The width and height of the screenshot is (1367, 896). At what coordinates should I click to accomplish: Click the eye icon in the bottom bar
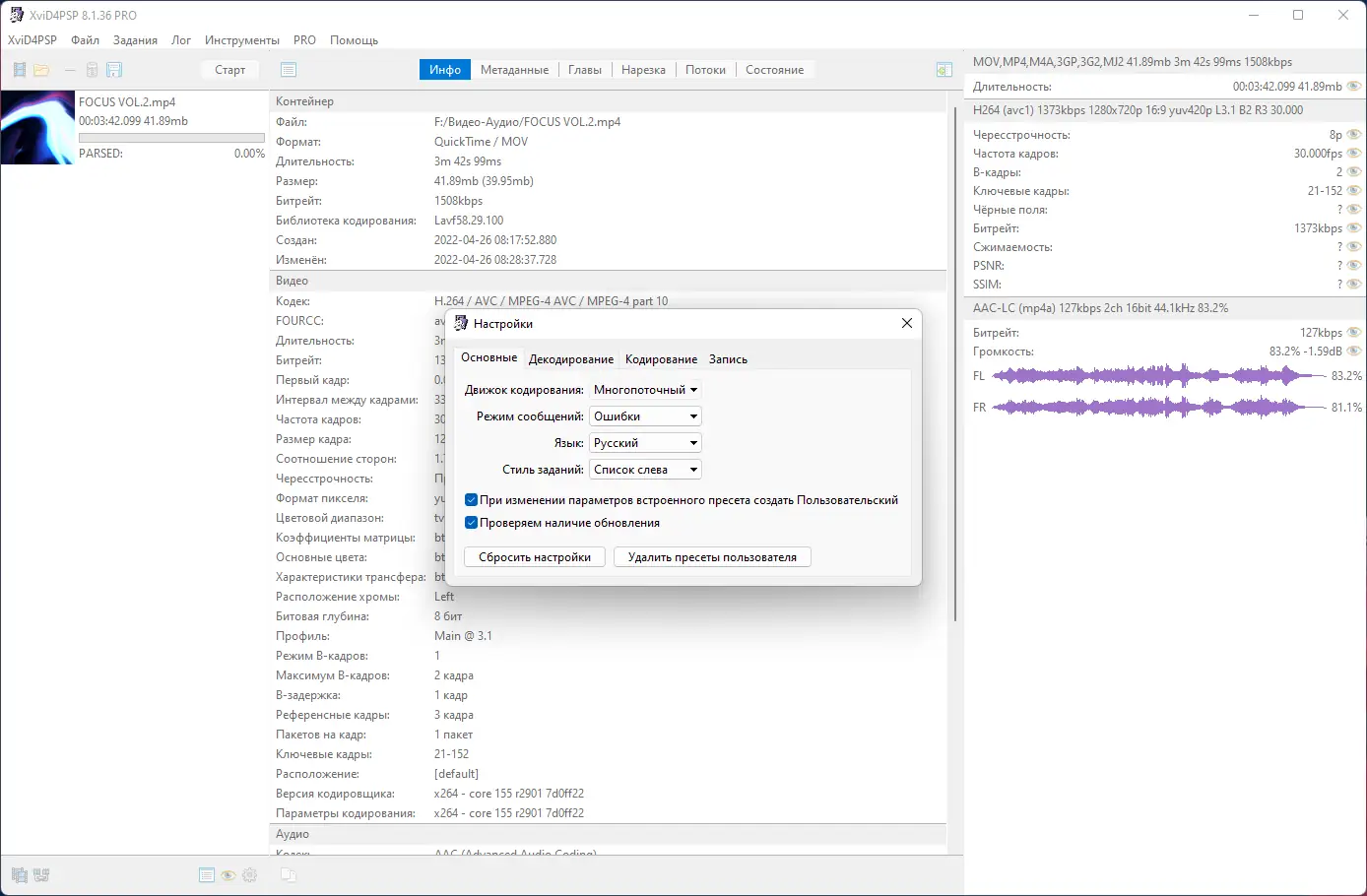[228, 875]
